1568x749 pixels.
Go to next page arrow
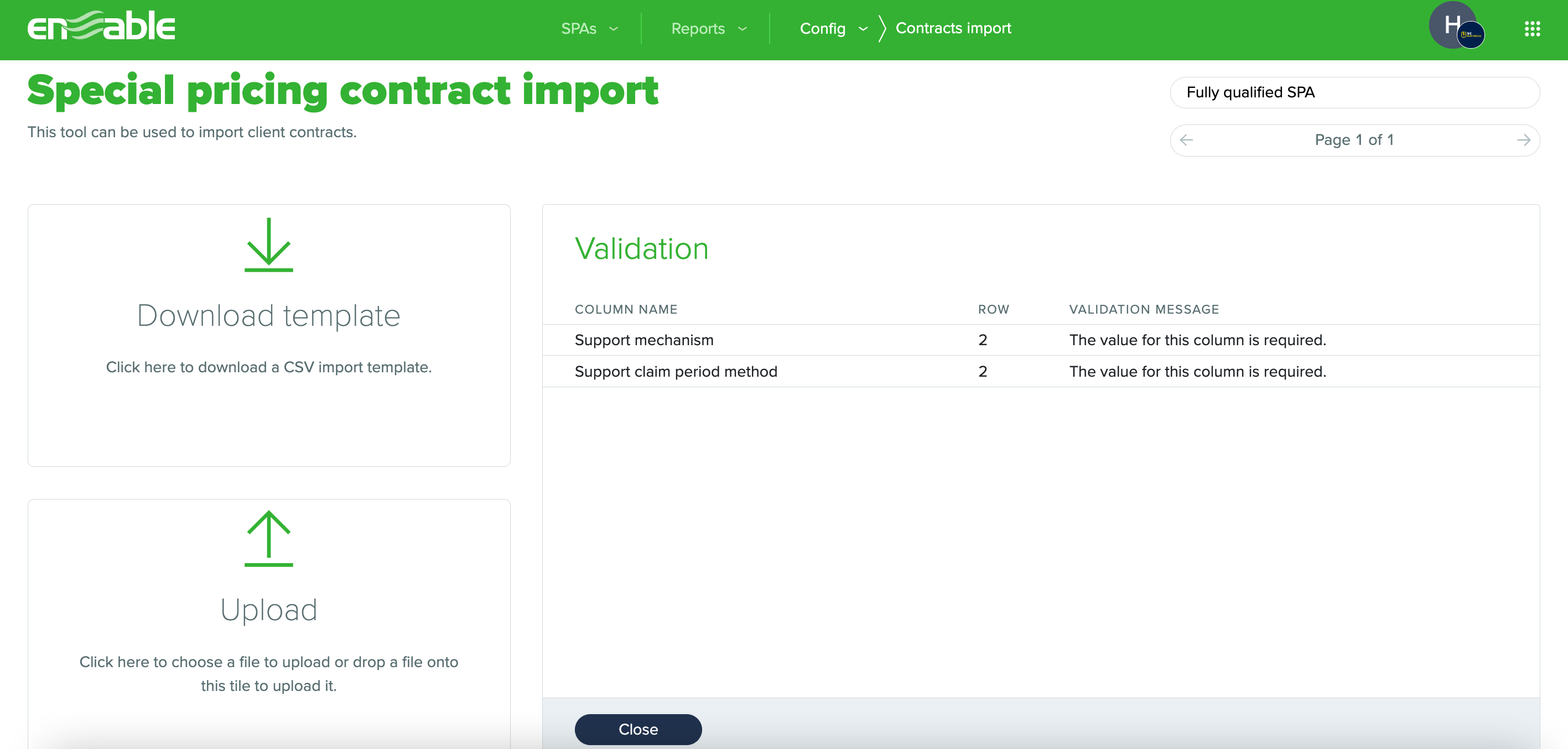coord(1524,141)
